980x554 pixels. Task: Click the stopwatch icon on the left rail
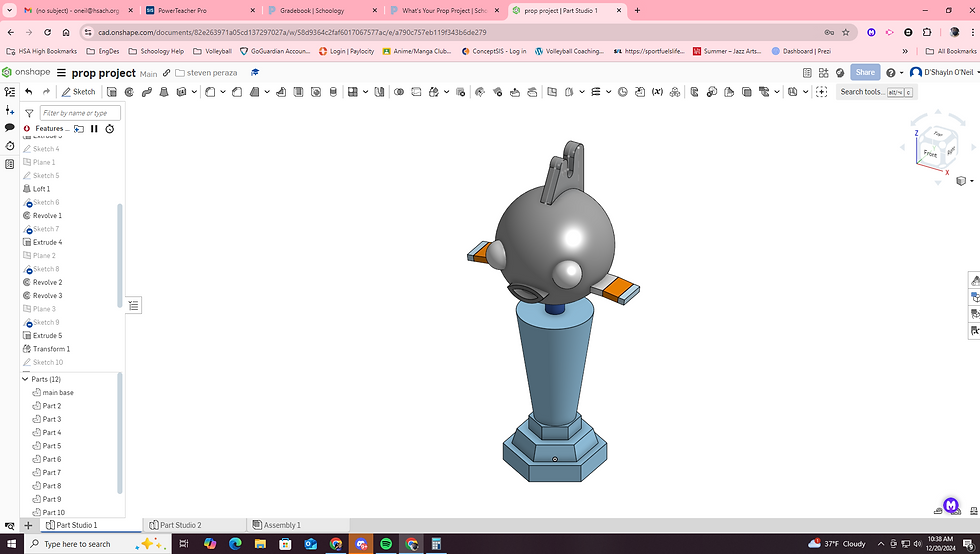[x=9, y=146]
